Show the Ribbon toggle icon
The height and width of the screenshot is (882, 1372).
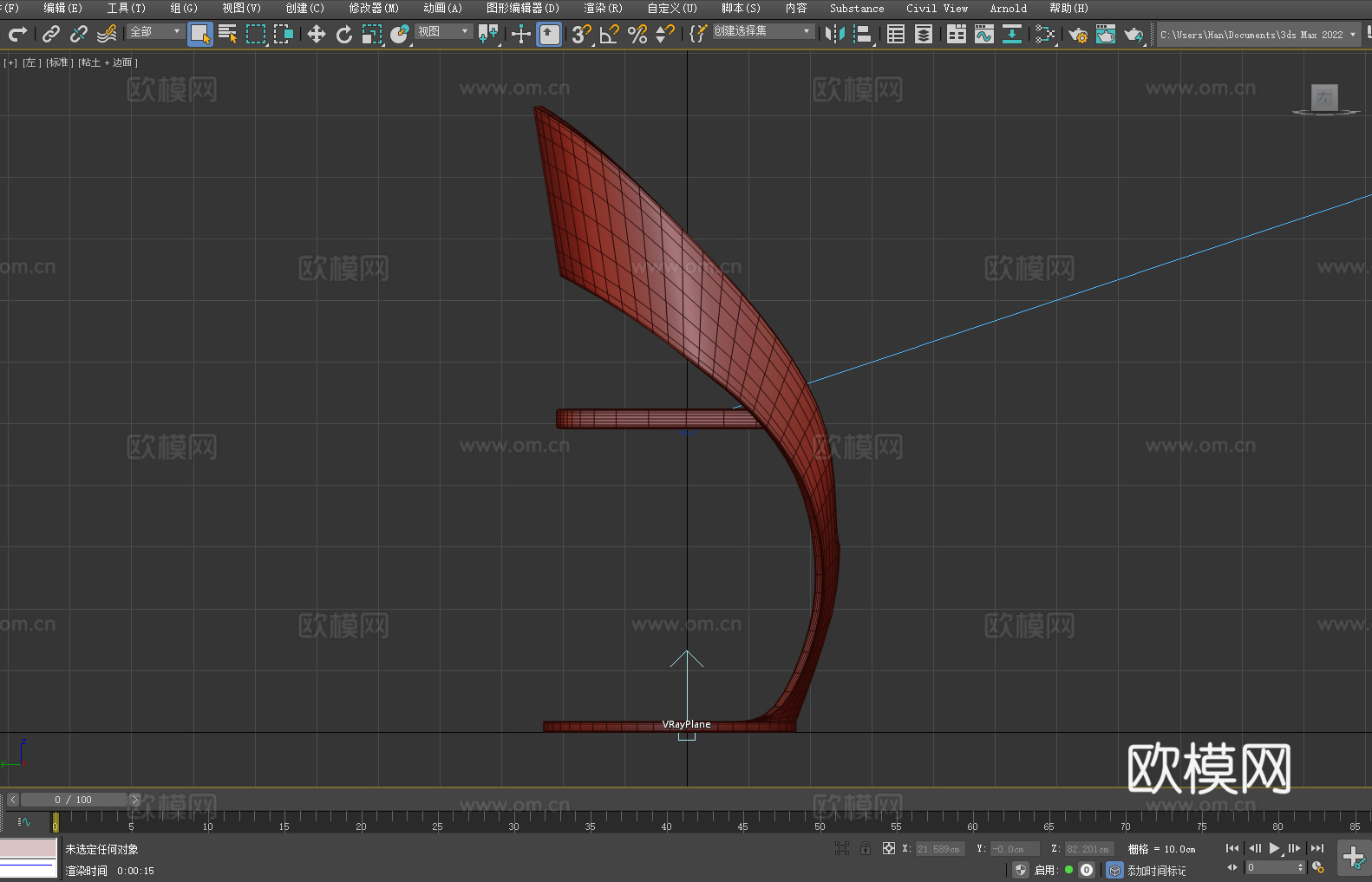click(957, 34)
